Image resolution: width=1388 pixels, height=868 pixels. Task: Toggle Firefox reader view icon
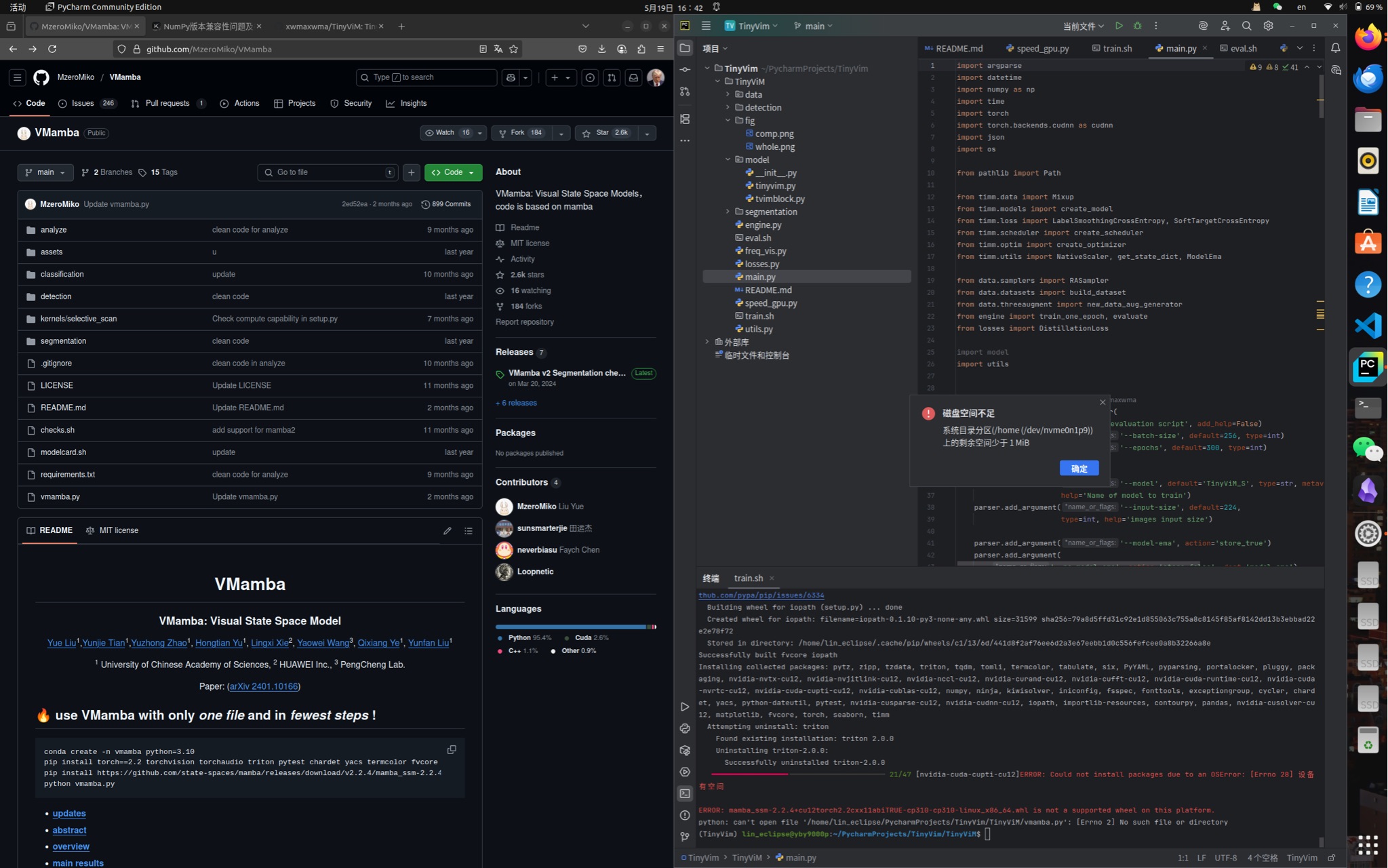pos(483,49)
